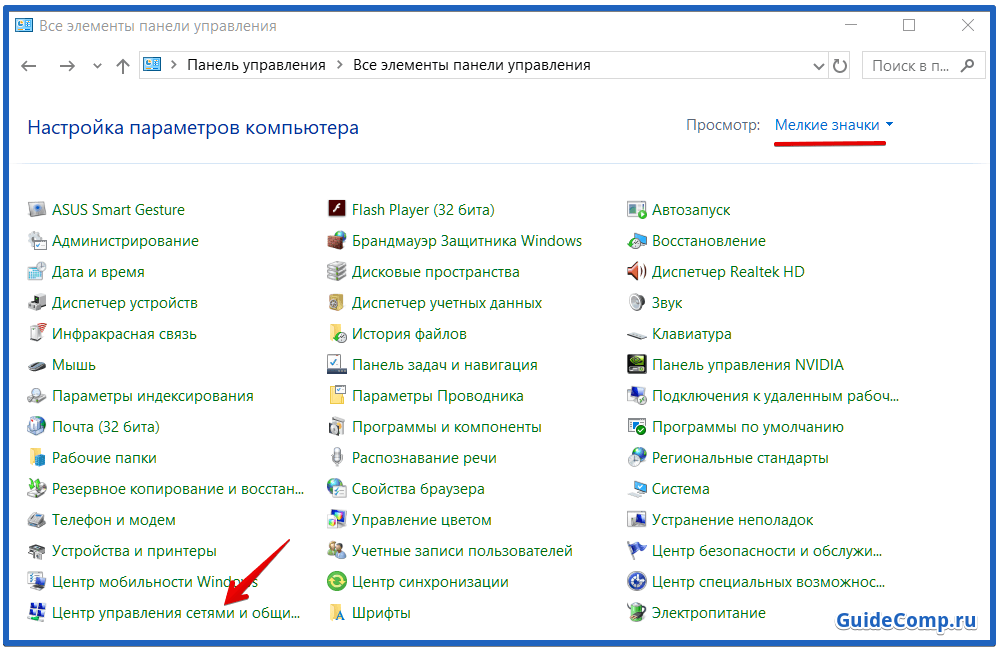Screen dimensions: 1001x650
Task: Open Программы по умолчанию link
Action: pyautogui.click(x=748, y=427)
